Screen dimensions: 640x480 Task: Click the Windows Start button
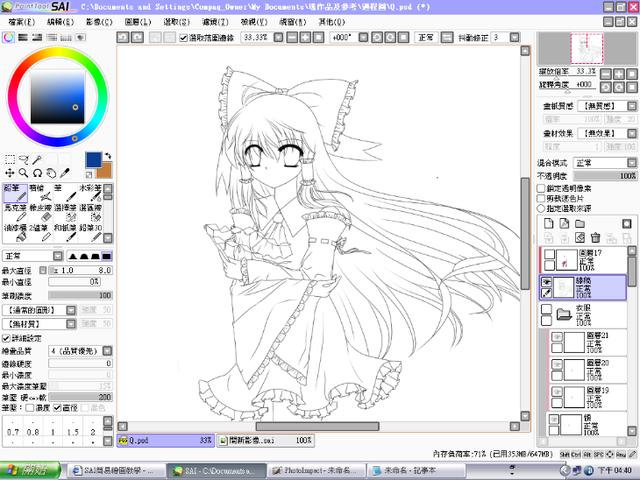point(30,471)
